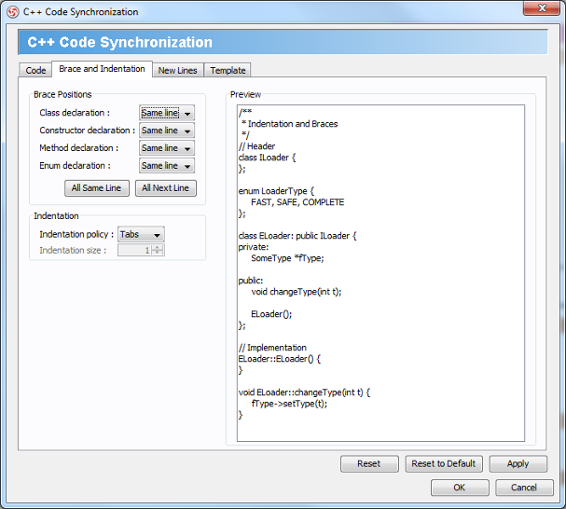The width and height of the screenshot is (566, 509).
Task: Open the Class declaration brace position dropdown
Action: click(167, 113)
